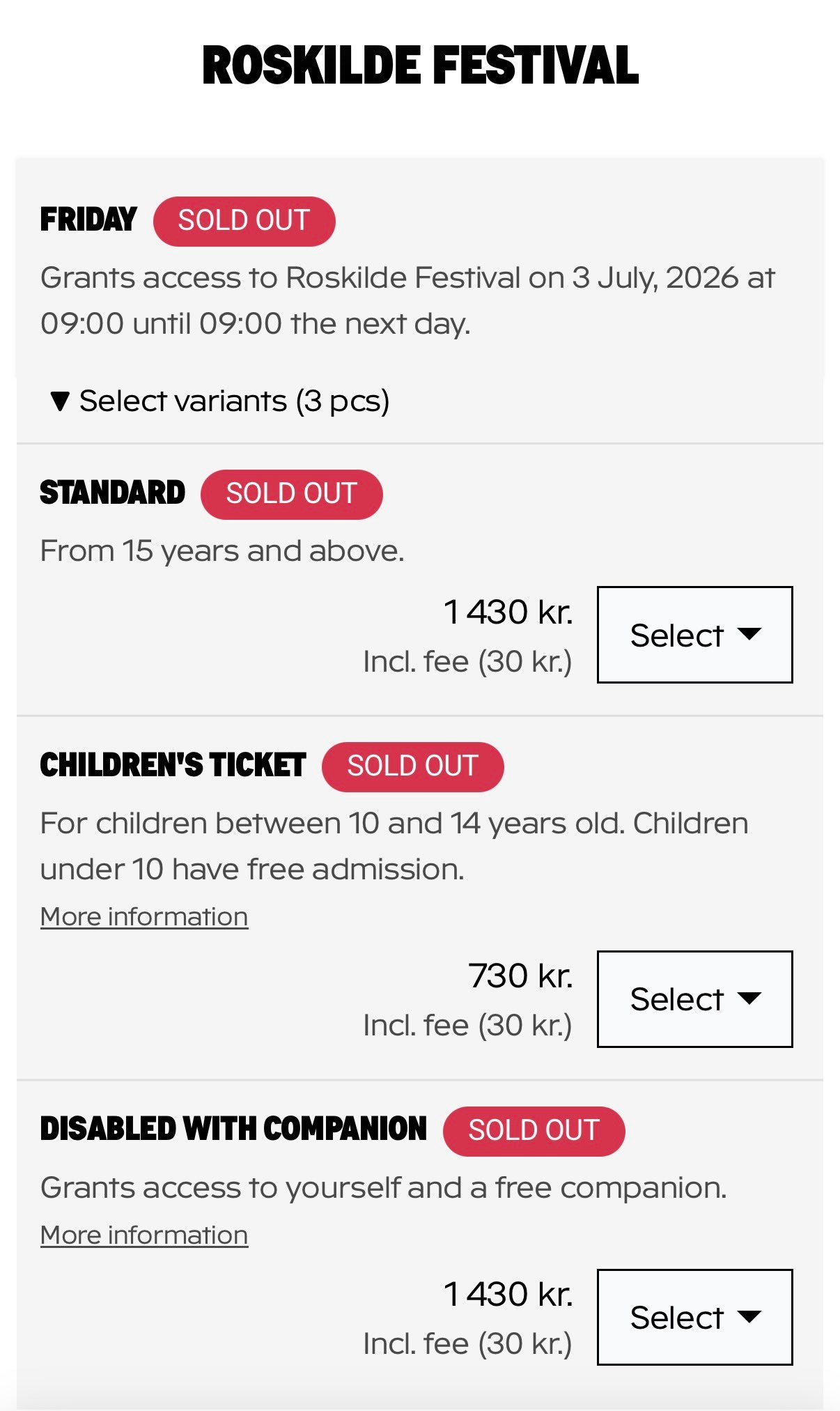Click Sold Out badge beside Children's Ticket
Image resolution: width=840 pixels, height=1411 pixels.
pos(412,766)
